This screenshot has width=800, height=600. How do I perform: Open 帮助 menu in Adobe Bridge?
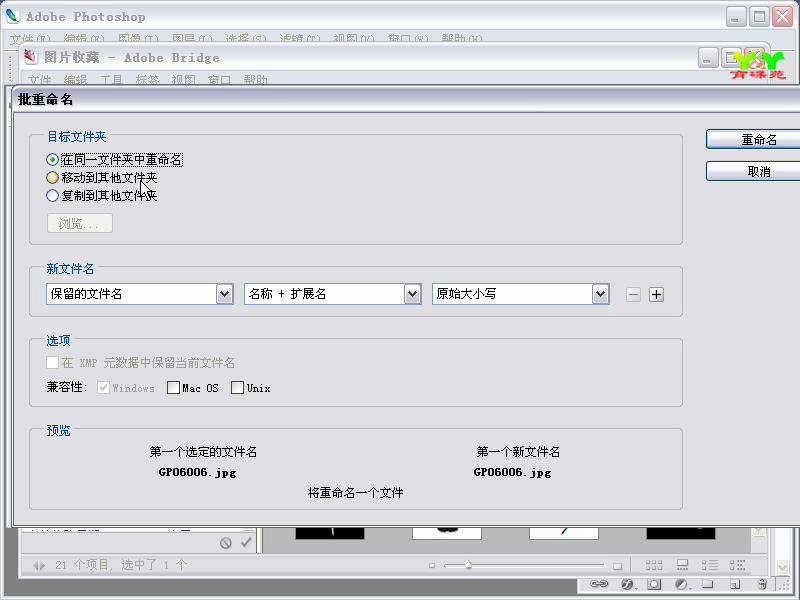point(256,80)
